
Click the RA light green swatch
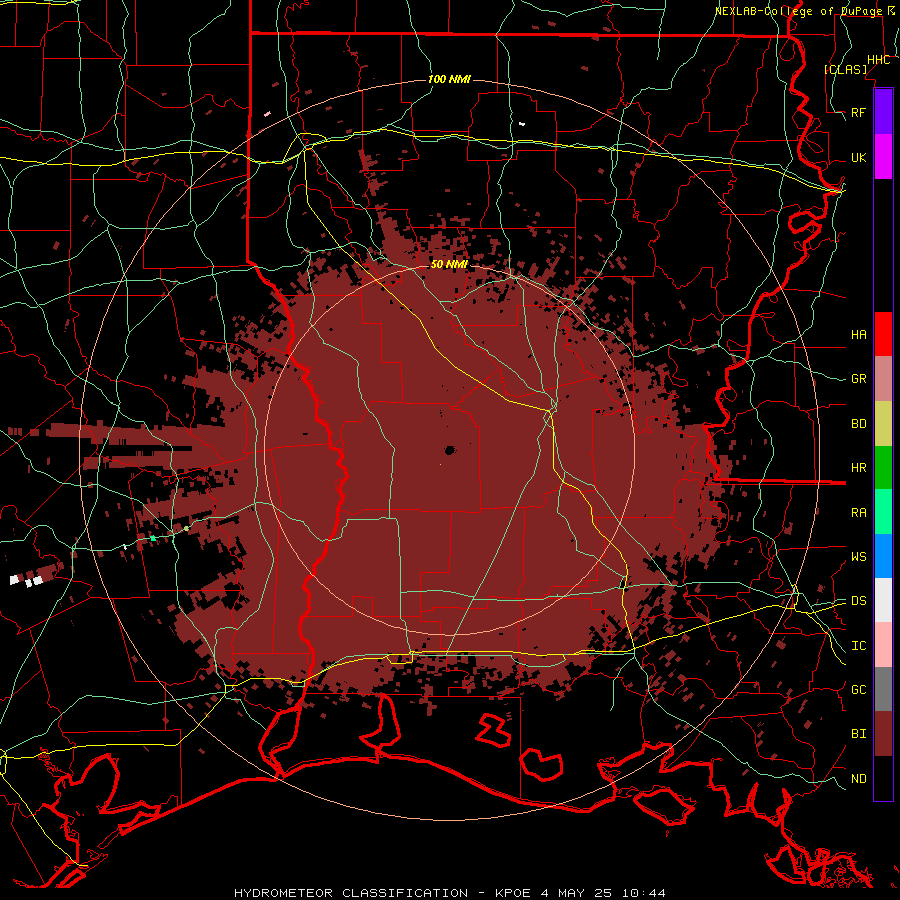point(883,511)
